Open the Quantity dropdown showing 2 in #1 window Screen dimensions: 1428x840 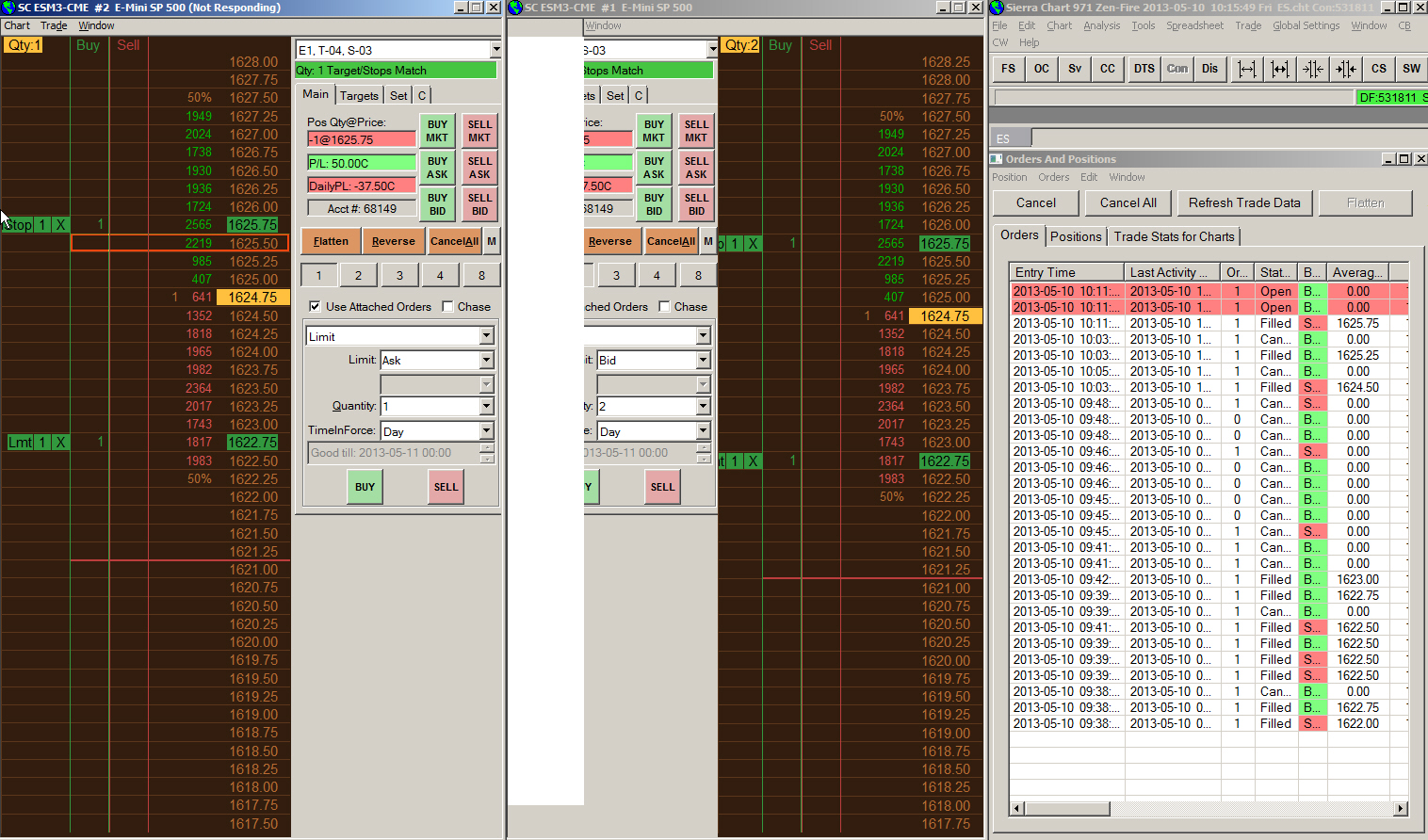pyautogui.click(x=704, y=407)
